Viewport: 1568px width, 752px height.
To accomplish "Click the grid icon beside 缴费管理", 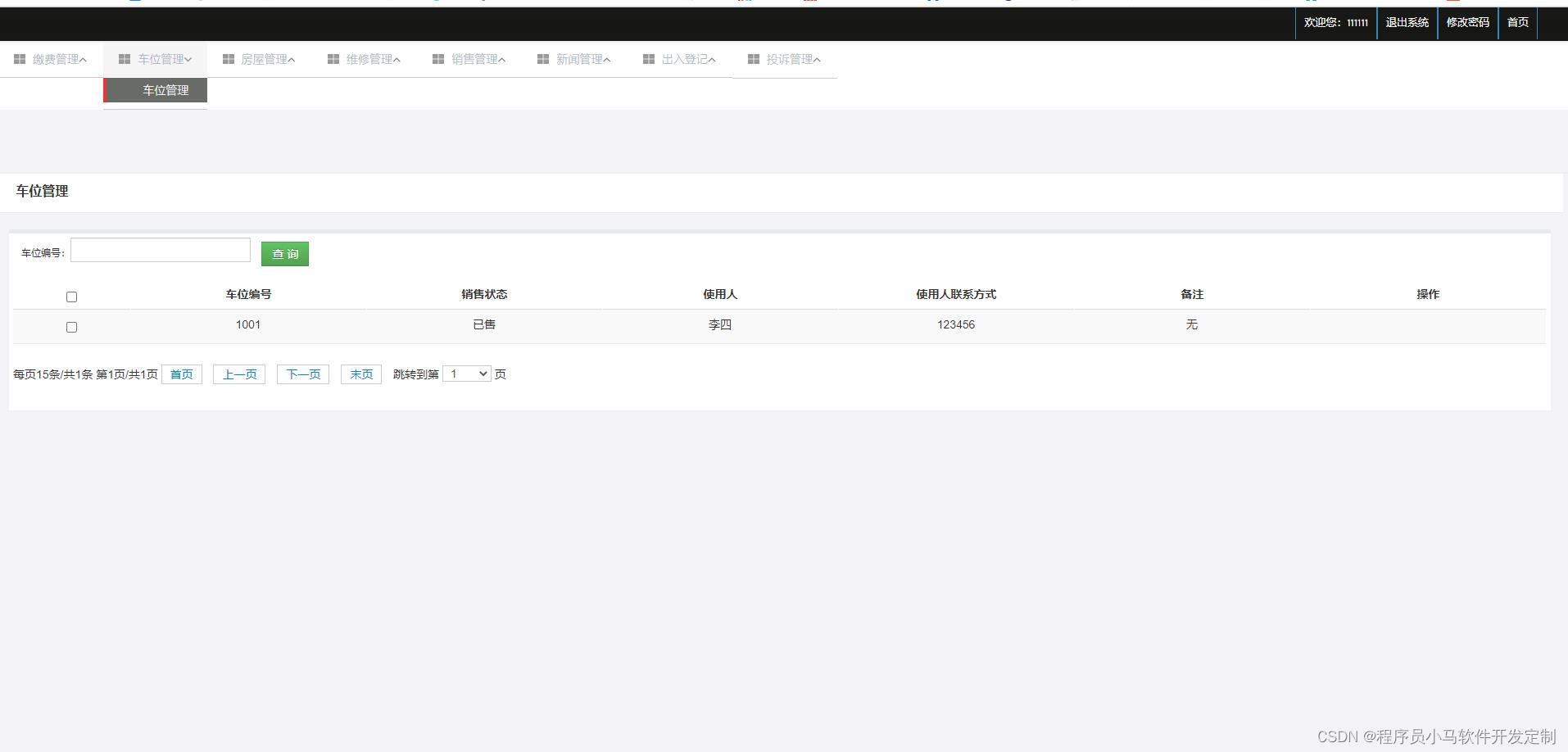I will pyautogui.click(x=20, y=58).
